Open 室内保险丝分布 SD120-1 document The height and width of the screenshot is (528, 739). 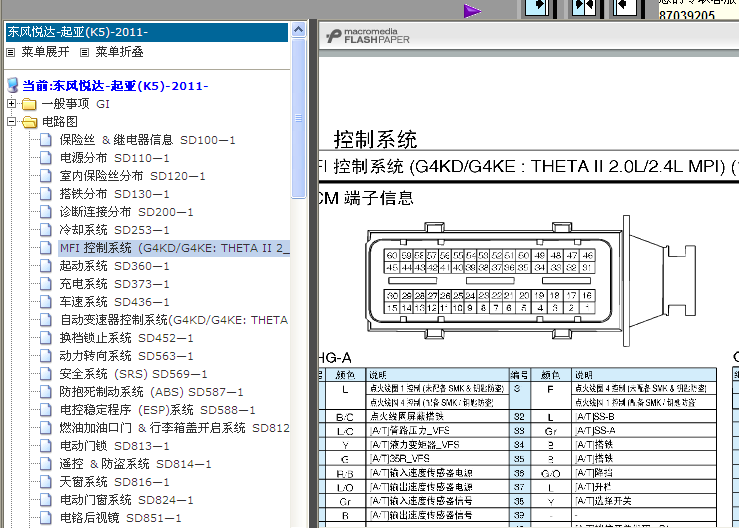point(132,176)
